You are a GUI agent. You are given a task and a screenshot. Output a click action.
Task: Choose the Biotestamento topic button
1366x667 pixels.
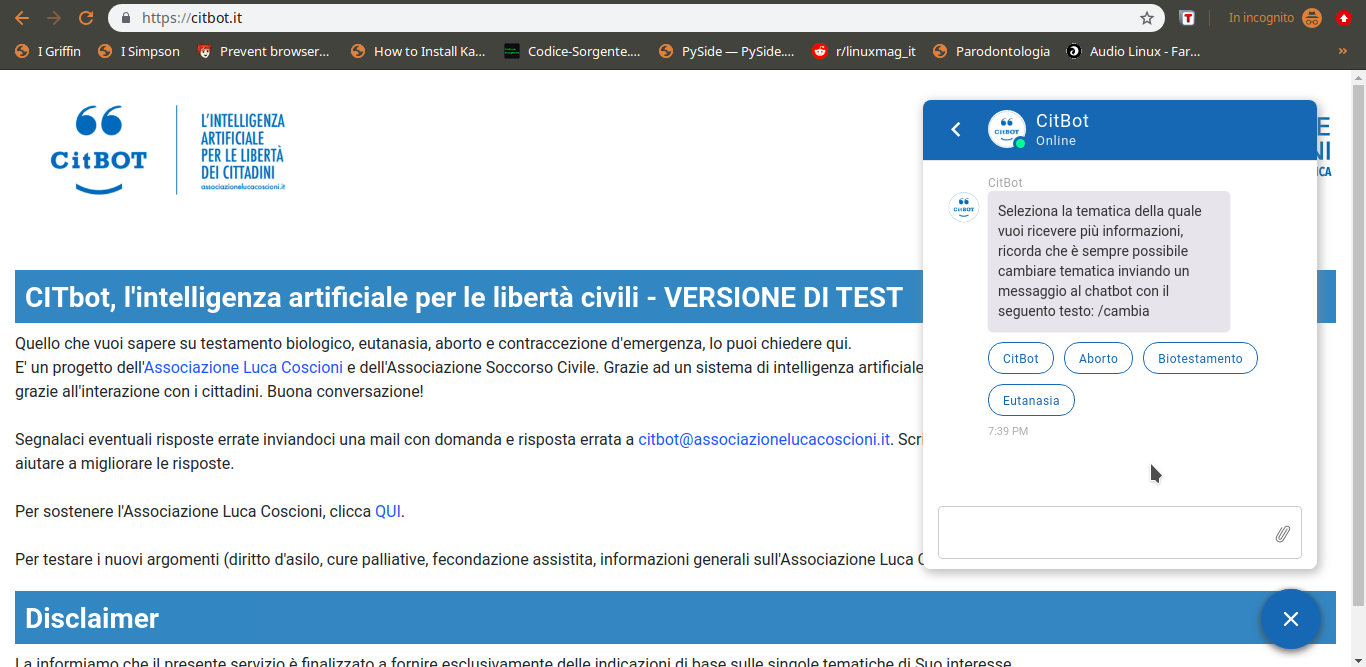point(1200,358)
